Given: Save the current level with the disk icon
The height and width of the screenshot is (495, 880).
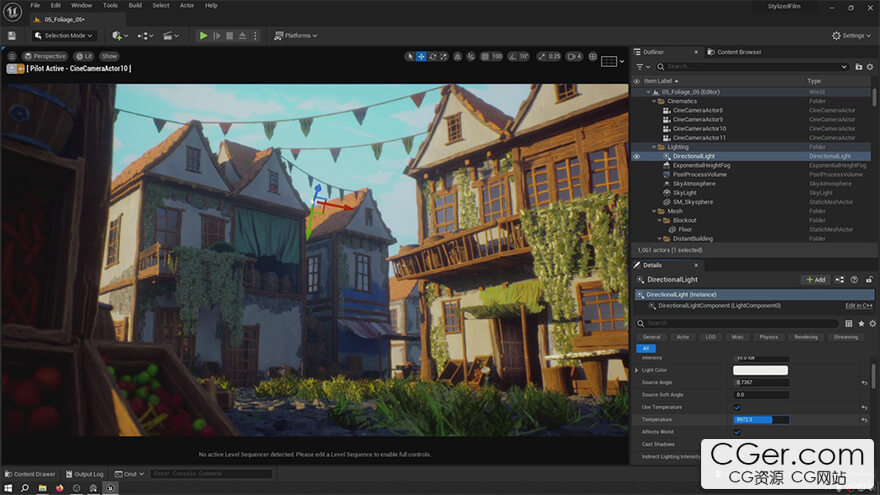Looking at the screenshot, I should tap(12, 35).
